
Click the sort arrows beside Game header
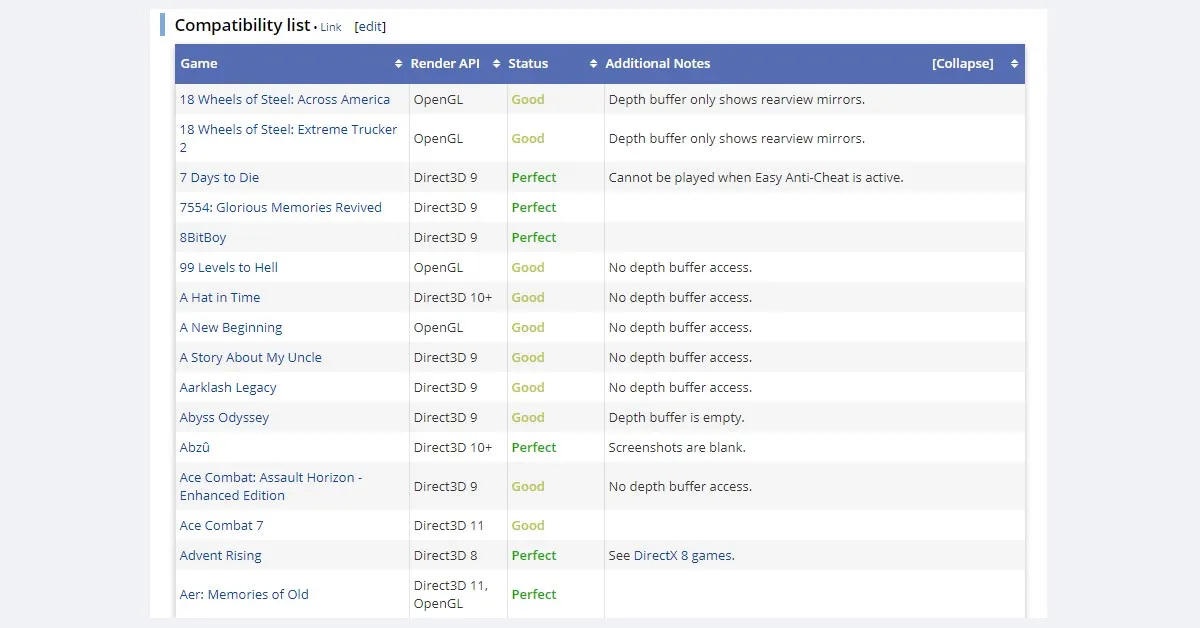point(399,63)
